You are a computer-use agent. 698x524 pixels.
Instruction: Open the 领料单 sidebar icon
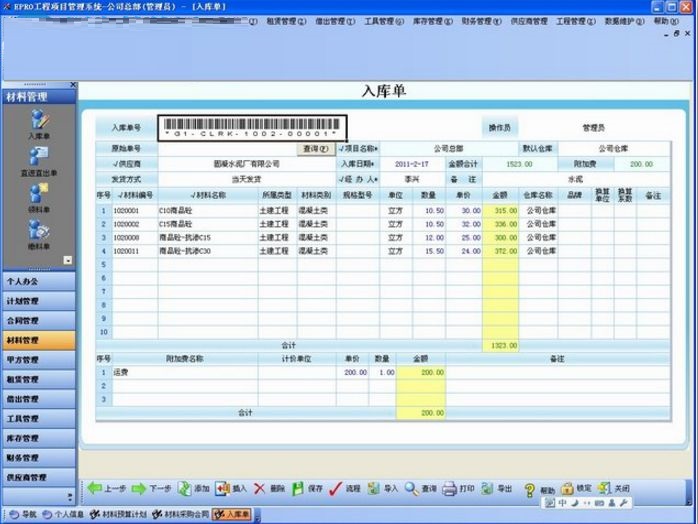click(x=38, y=193)
